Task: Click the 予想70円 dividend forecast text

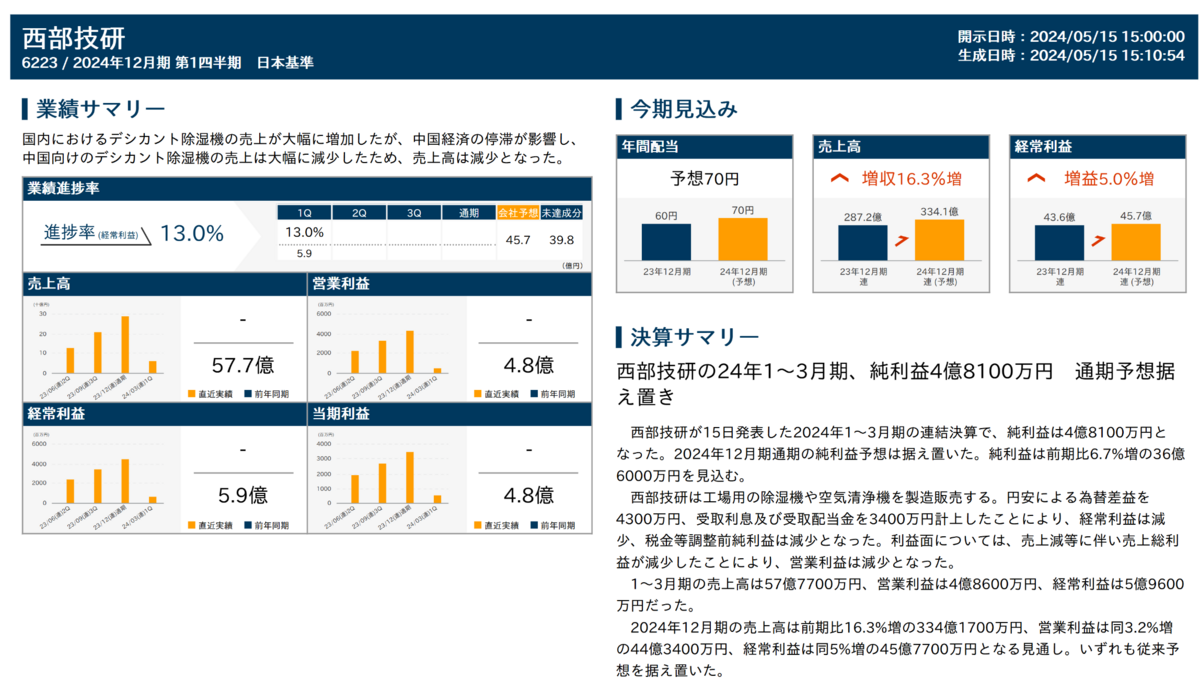Action: pos(705,179)
